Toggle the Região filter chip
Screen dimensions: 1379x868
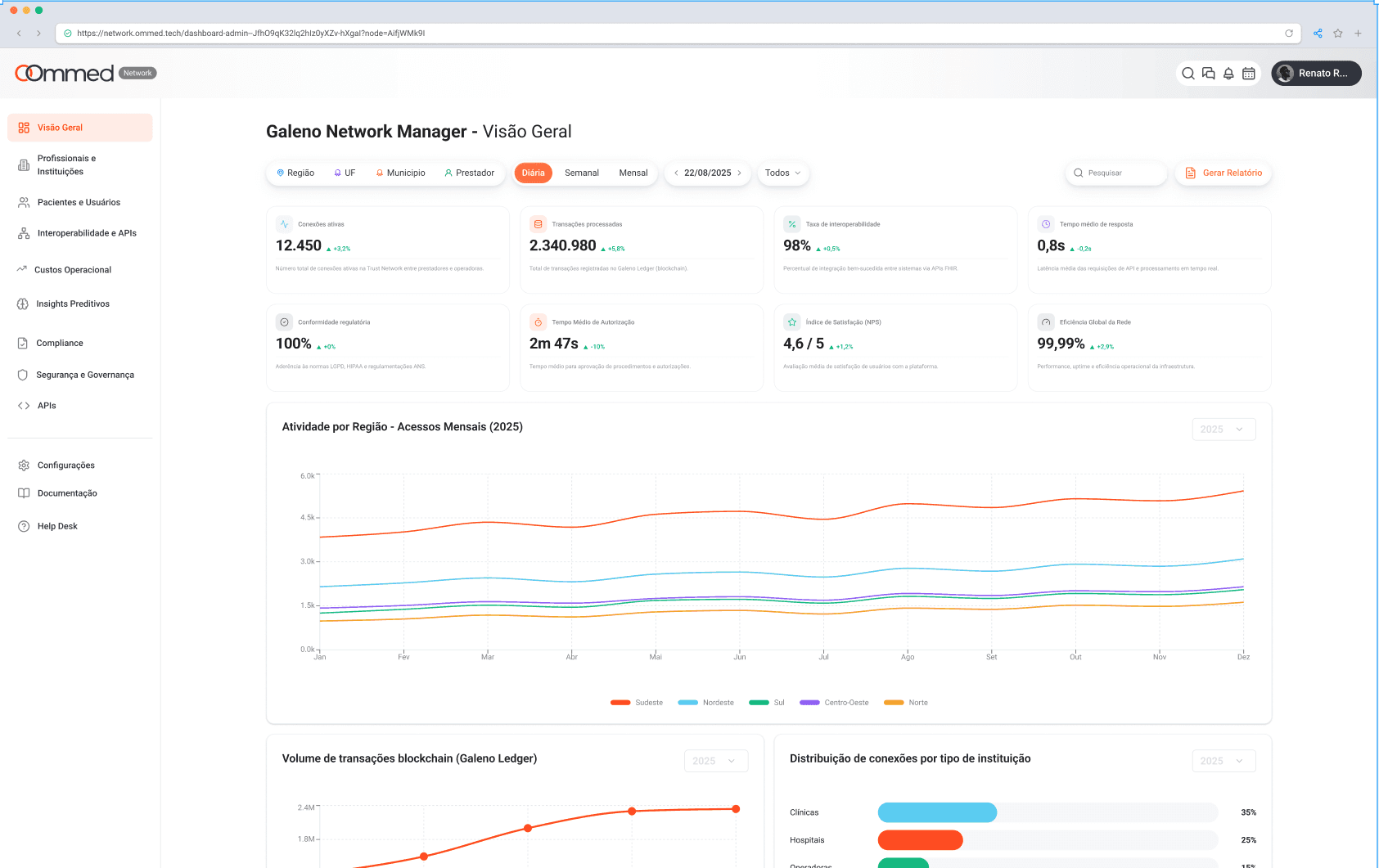(x=295, y=173)
